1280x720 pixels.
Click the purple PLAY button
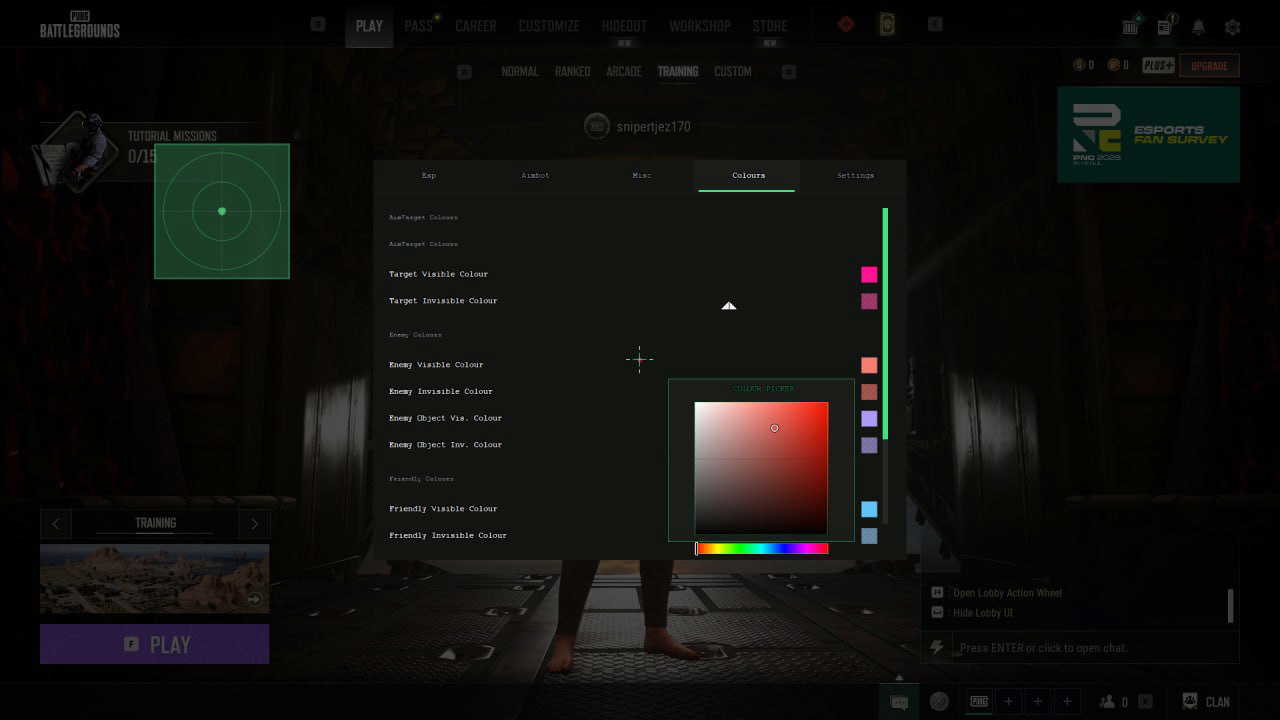pos(155,644)
